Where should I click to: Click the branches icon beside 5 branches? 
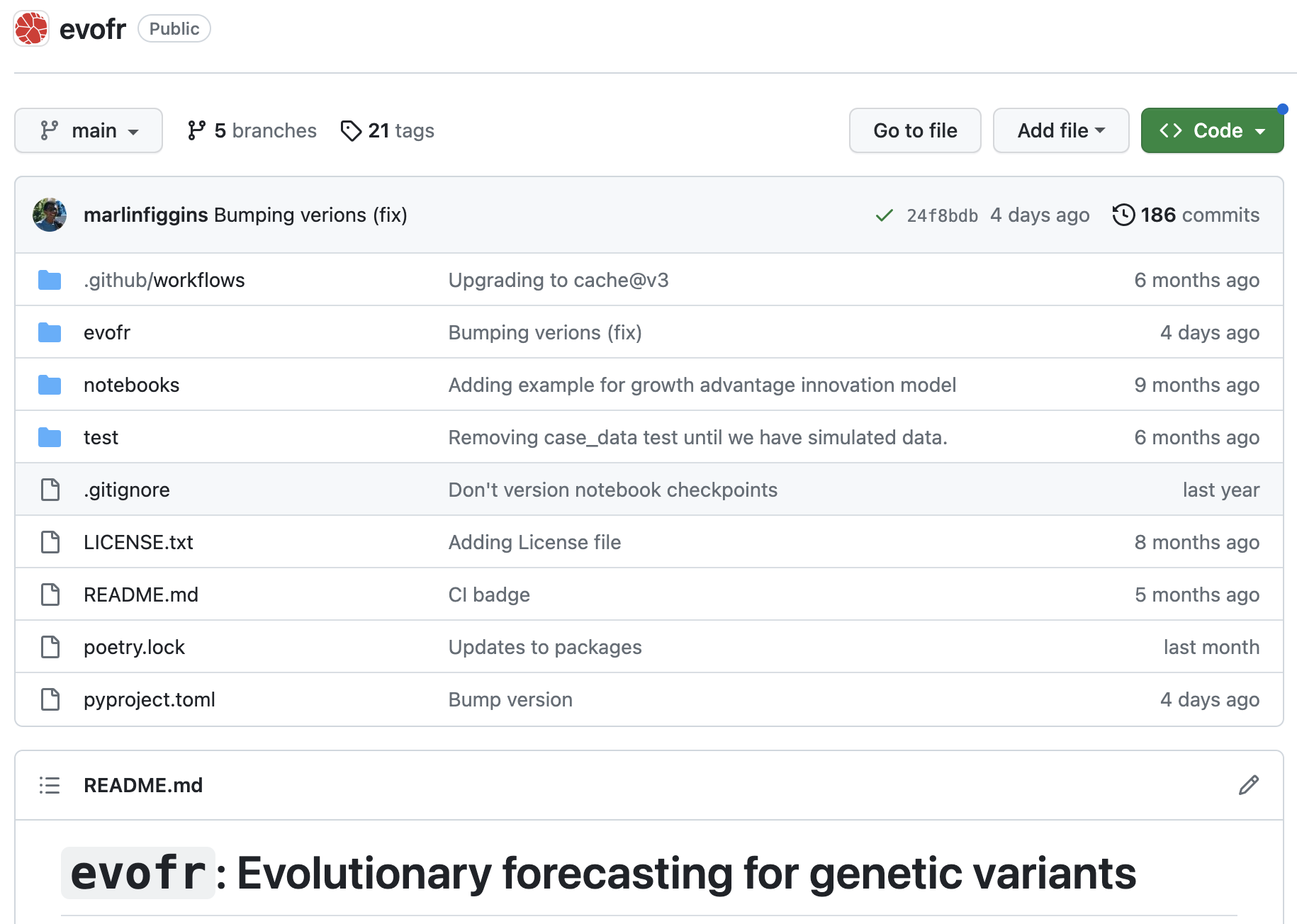pos(196,131)
